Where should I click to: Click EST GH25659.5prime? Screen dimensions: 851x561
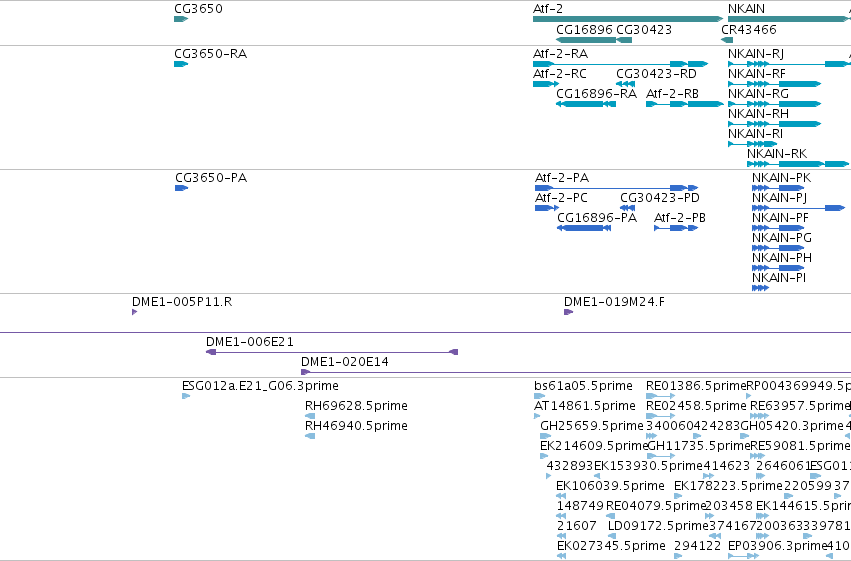[x=545, y=437]
